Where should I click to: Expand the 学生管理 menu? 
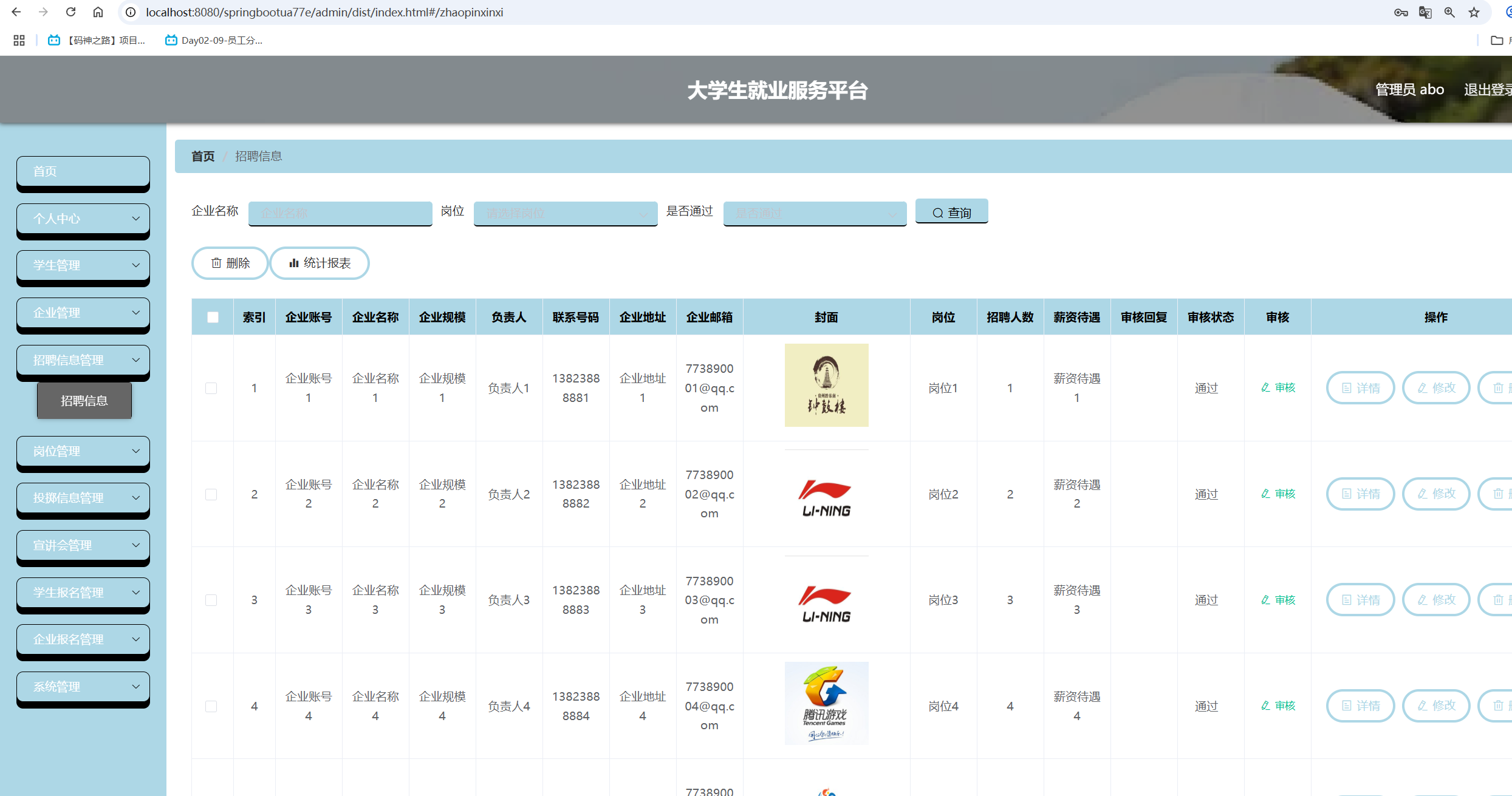(83, 265)
